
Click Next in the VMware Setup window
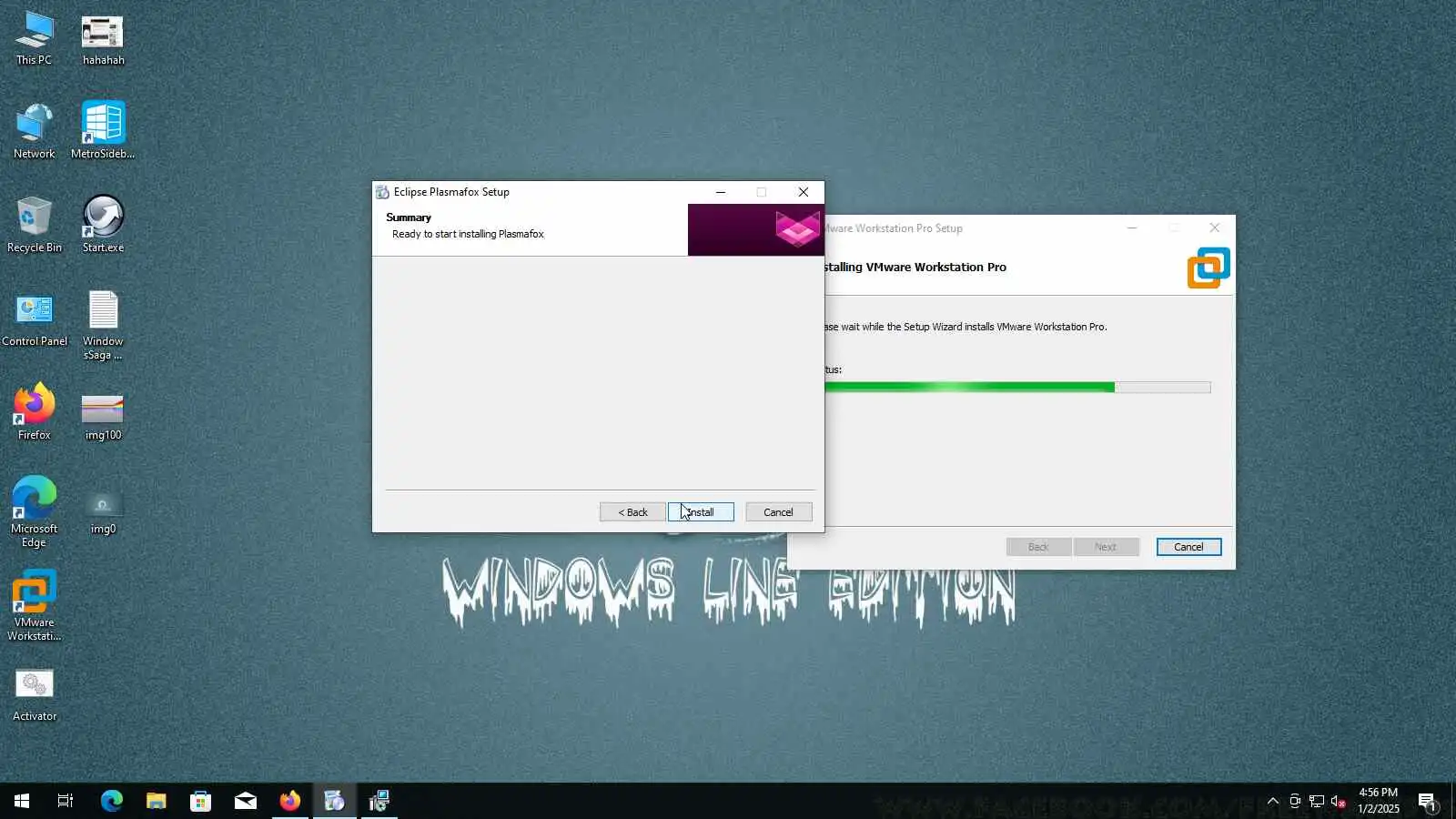click(1106, 547)
